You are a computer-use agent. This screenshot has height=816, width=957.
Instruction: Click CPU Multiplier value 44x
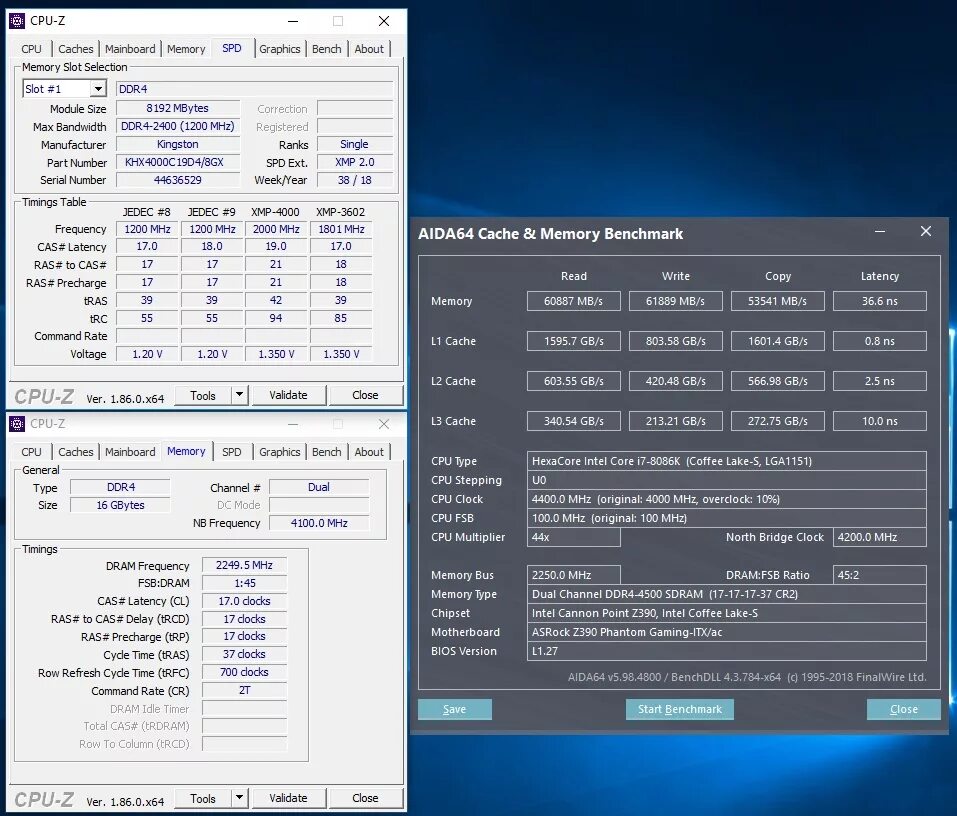(x=574, y=537)
